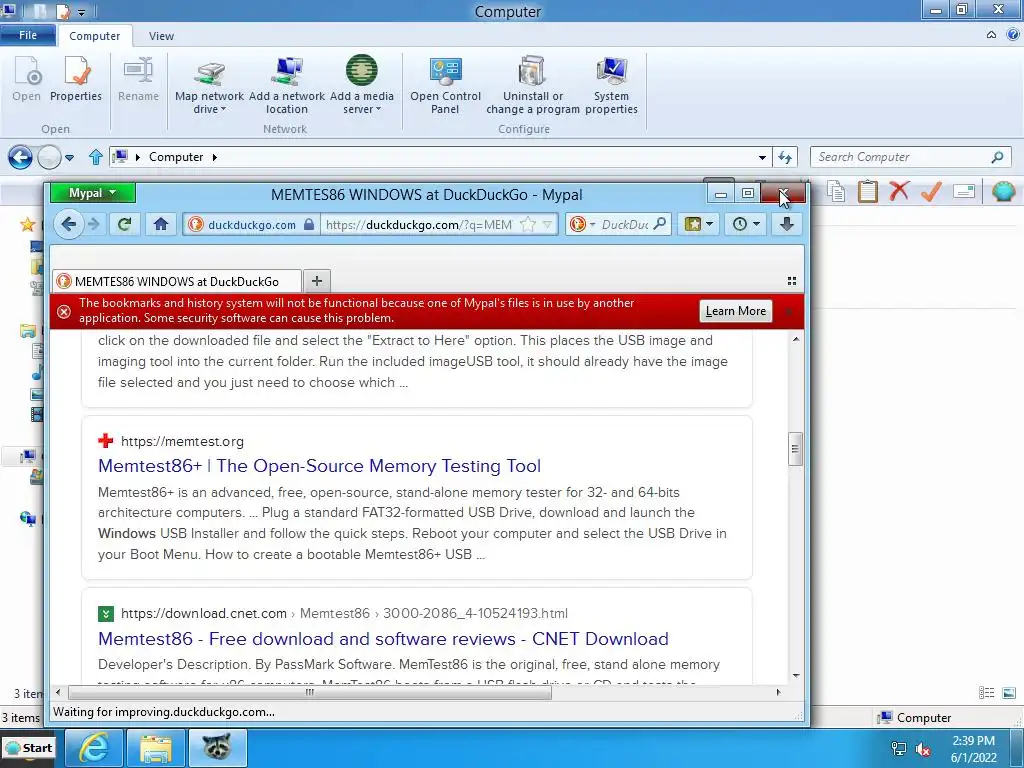Image resolution: width=1024 pixels, height=768 pixels.
Task: Reload the page in Mypal
Action: pyautogui.click(x=124, y=225)
